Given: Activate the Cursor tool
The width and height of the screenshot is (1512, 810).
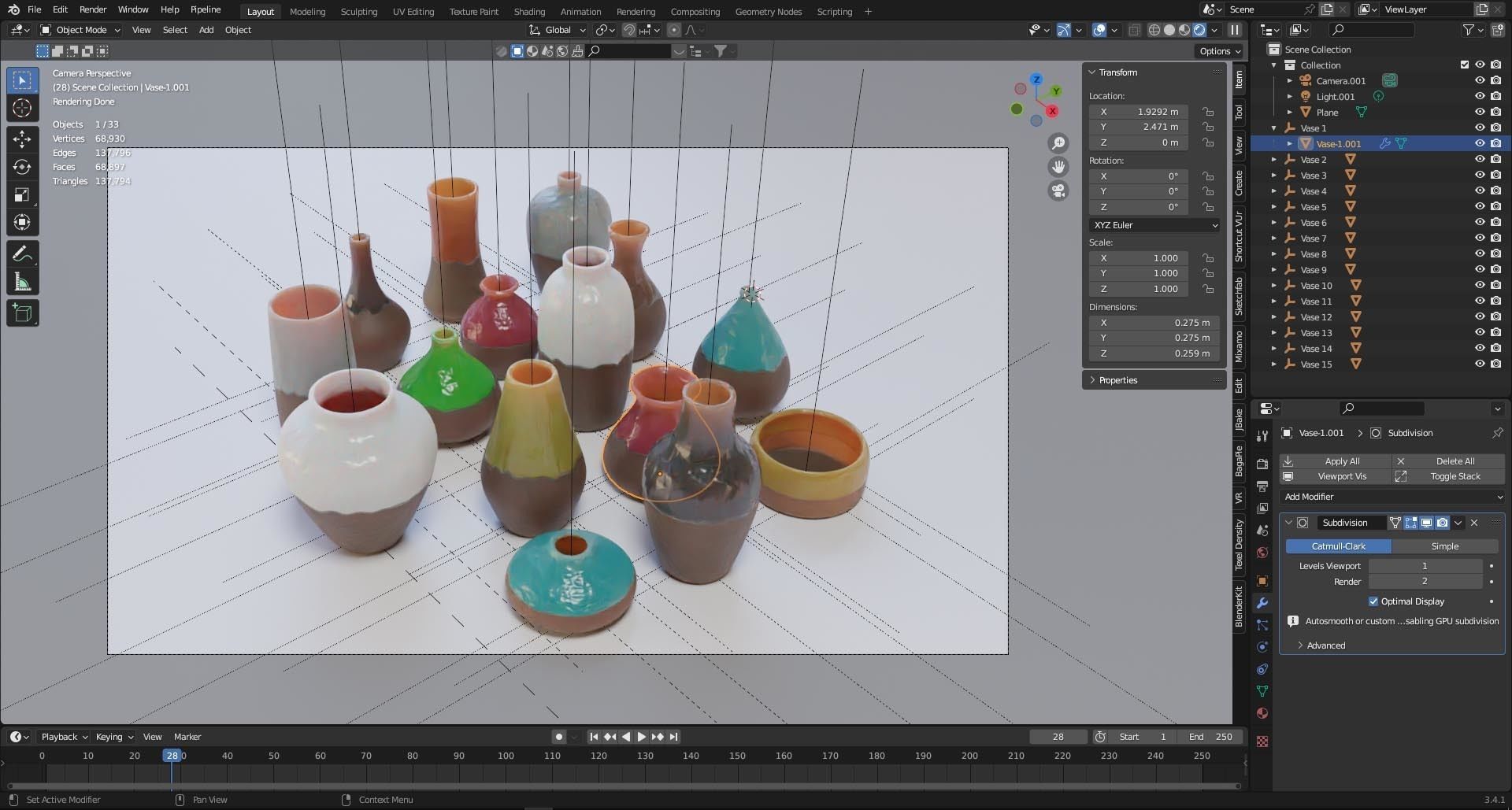Looking at the screenshot, I should [22, 108].
